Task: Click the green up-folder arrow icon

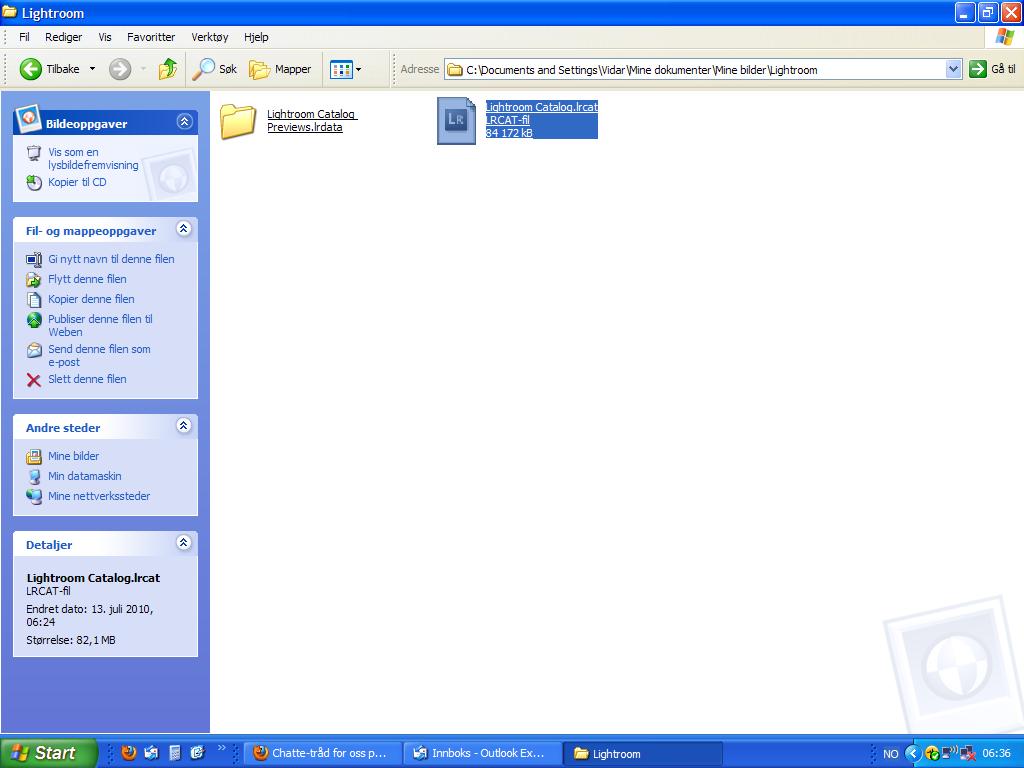Action: 168,69
